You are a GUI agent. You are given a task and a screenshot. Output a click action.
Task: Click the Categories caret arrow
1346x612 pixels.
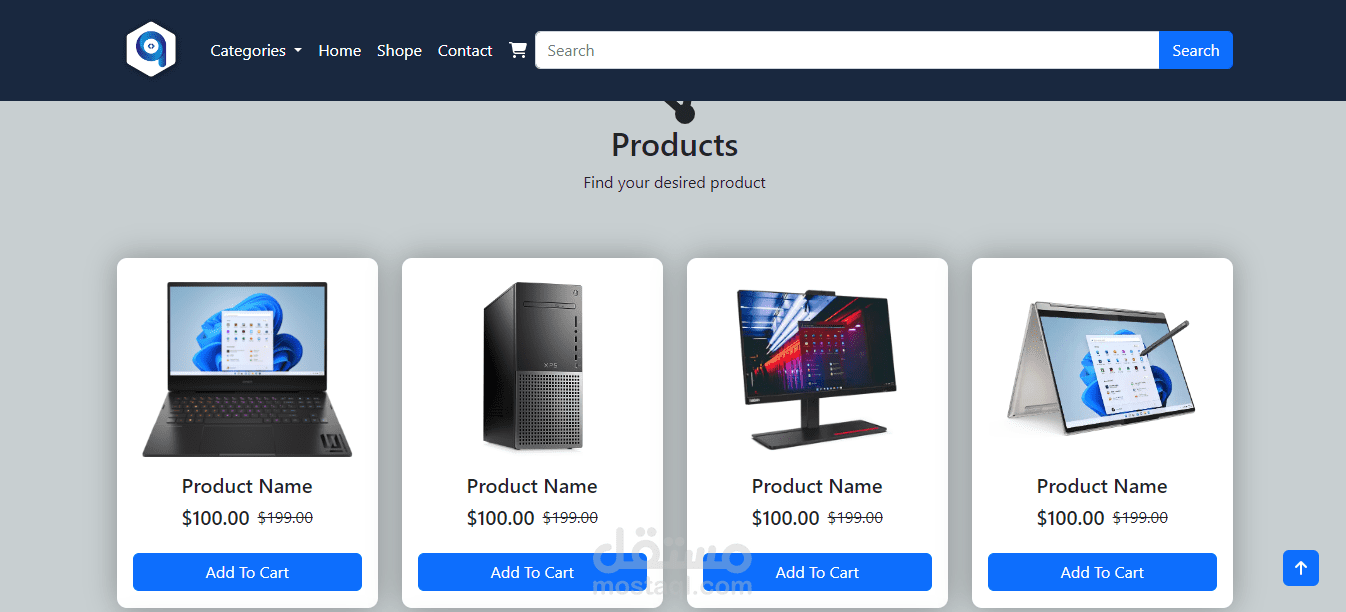point(298,51)
